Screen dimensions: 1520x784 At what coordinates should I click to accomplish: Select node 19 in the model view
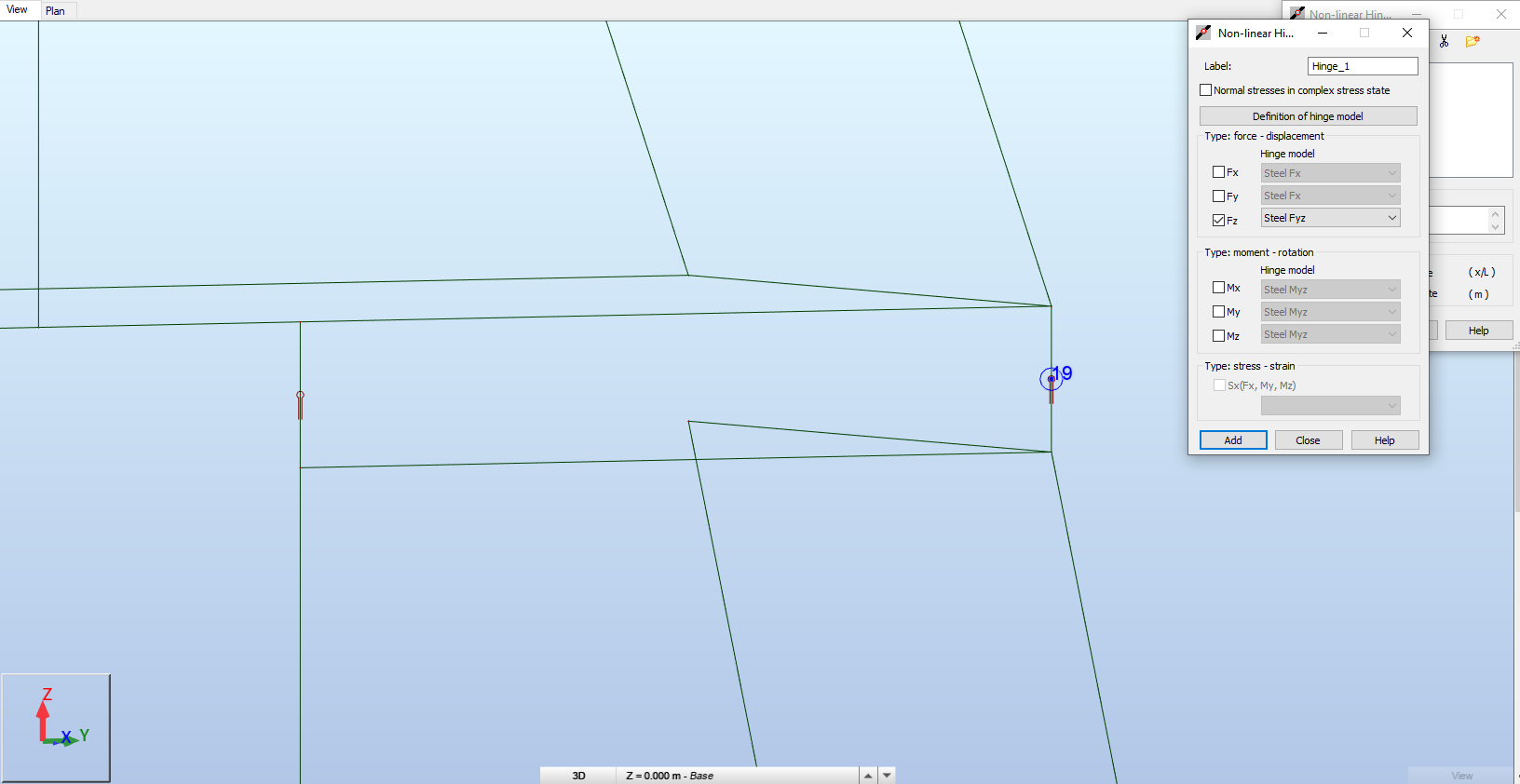(1052, 379)
